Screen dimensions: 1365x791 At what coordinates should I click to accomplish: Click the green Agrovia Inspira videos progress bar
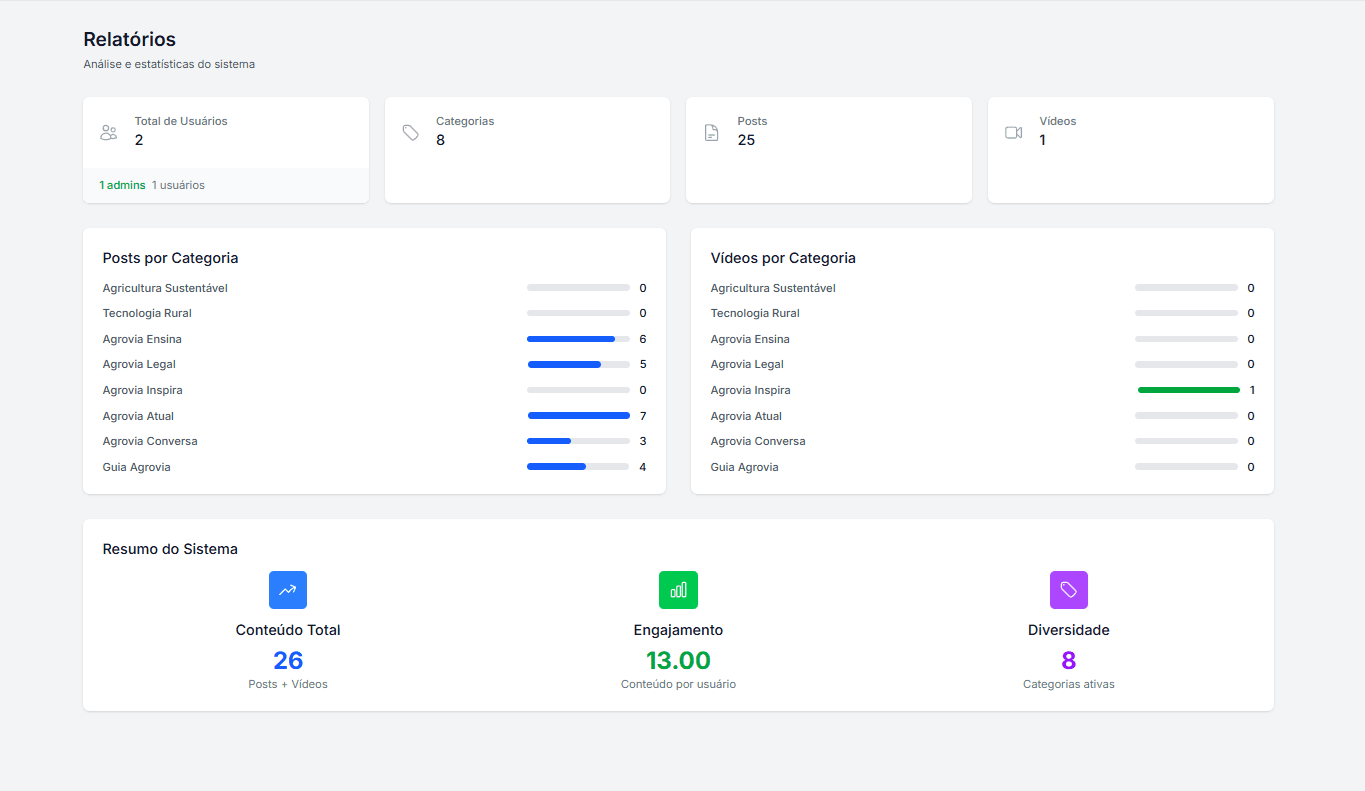(x=1187, y=390)
